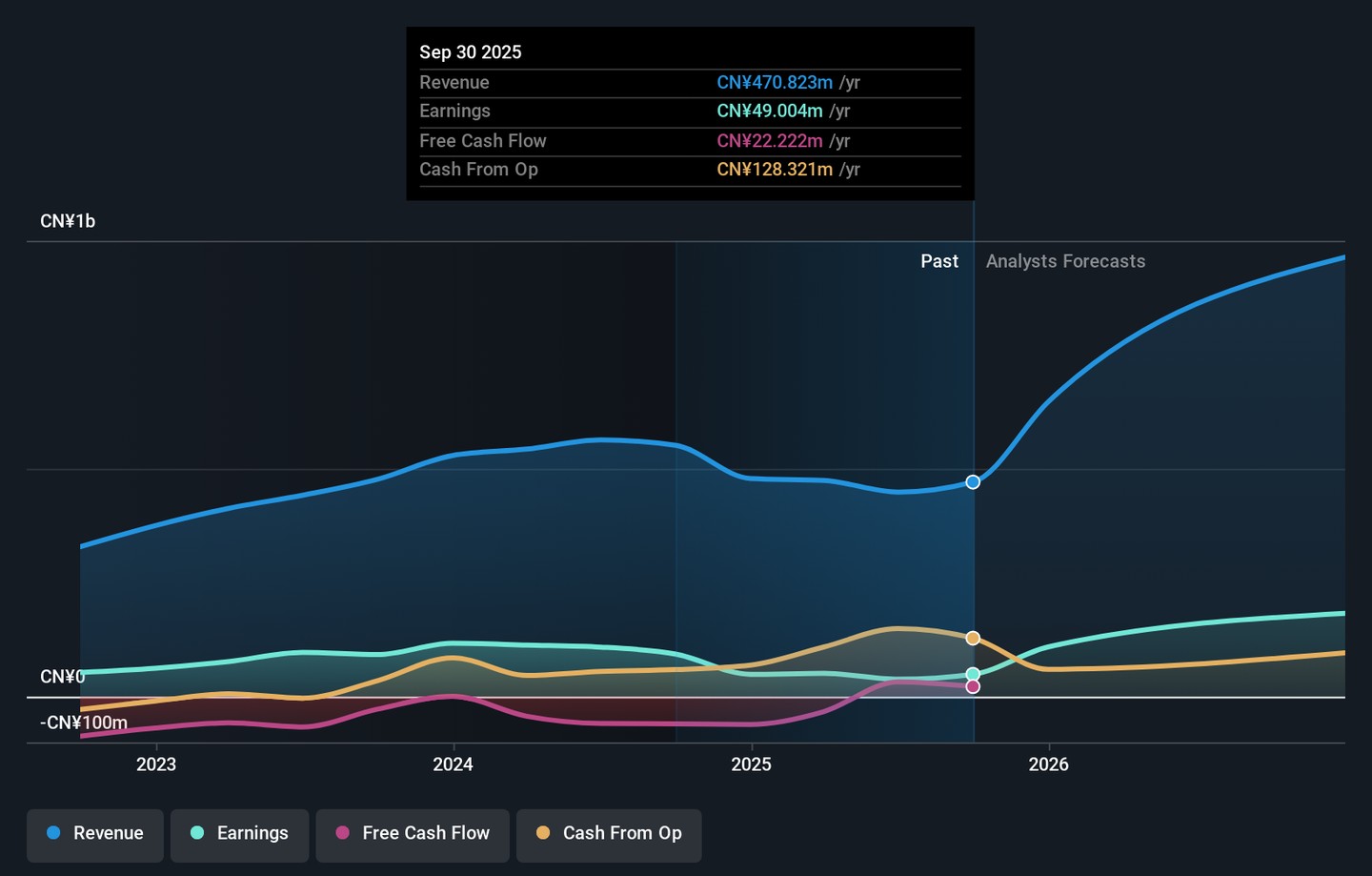1372x876 pixels.
Task: Click the Revenue value CN¥470.823m in tooltip
Action: pos(775,83)
